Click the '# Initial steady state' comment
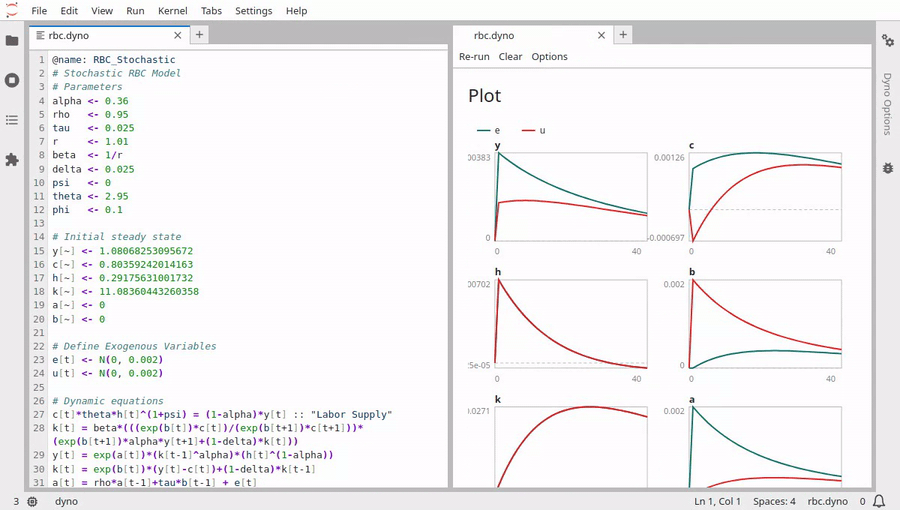Viewport: 900px width, 510px height. click(117, 237)
